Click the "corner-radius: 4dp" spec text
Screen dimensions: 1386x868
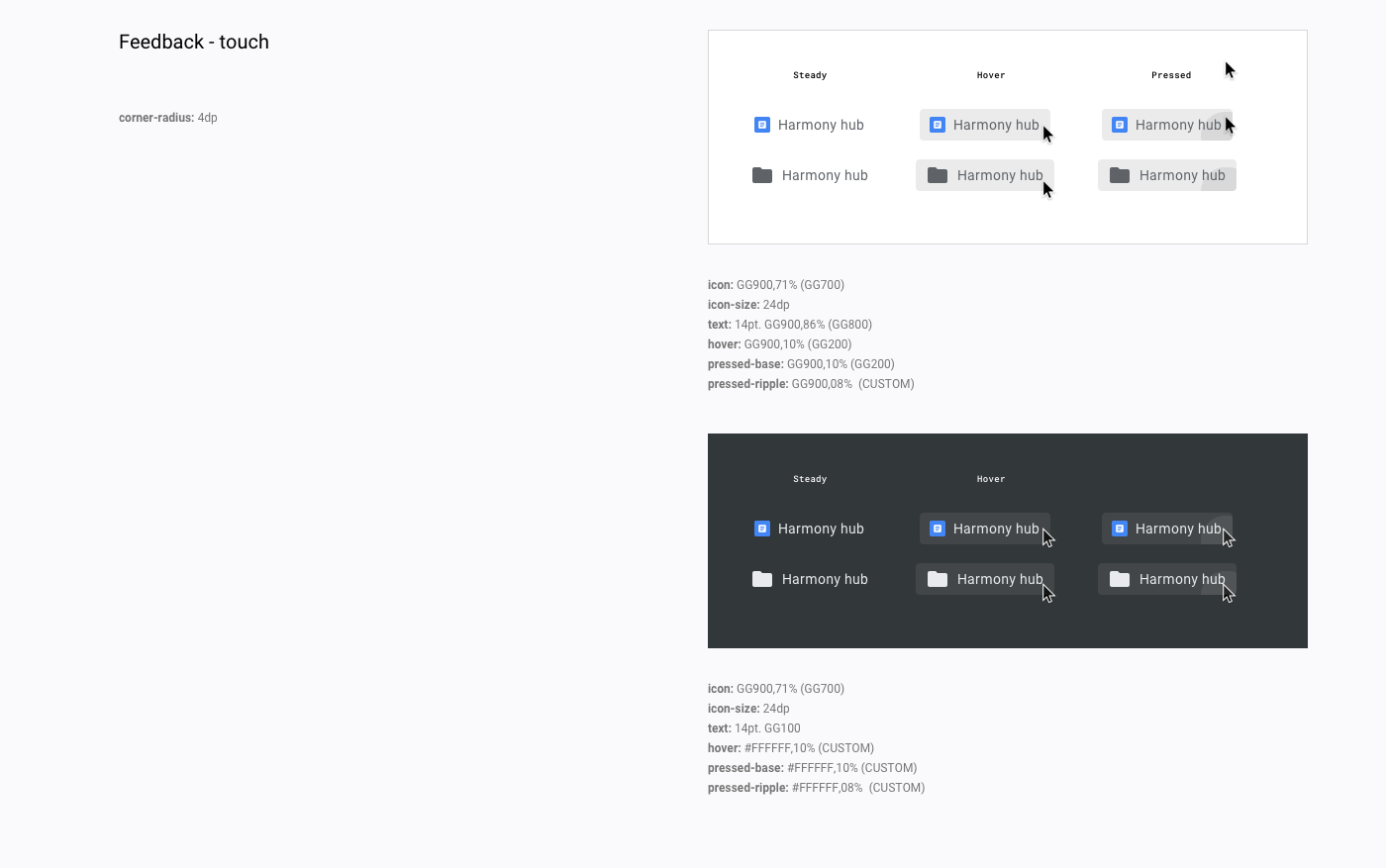pyautogui.click(x=168, y=118)
